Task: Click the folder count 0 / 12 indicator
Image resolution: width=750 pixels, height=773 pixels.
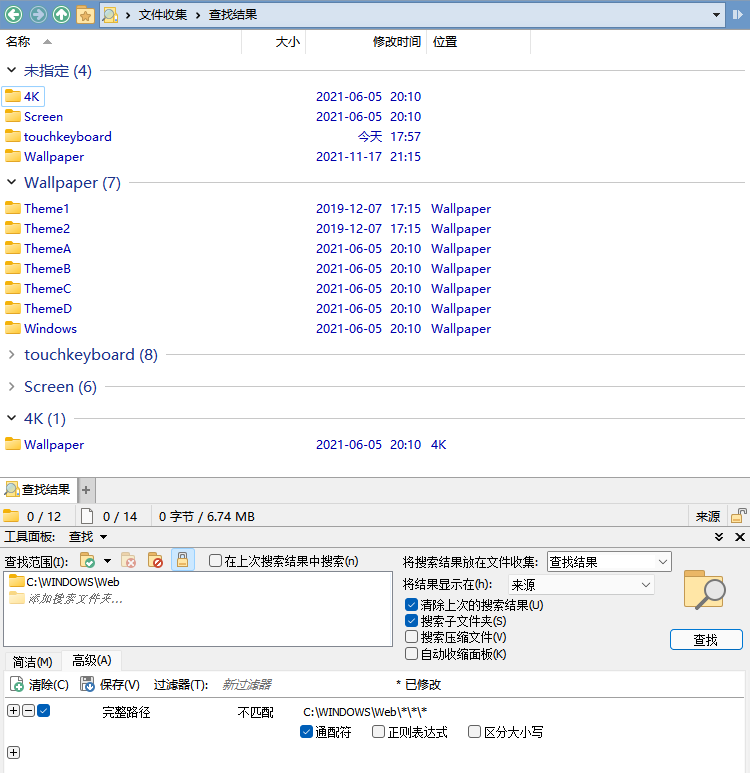Action: 33,517
